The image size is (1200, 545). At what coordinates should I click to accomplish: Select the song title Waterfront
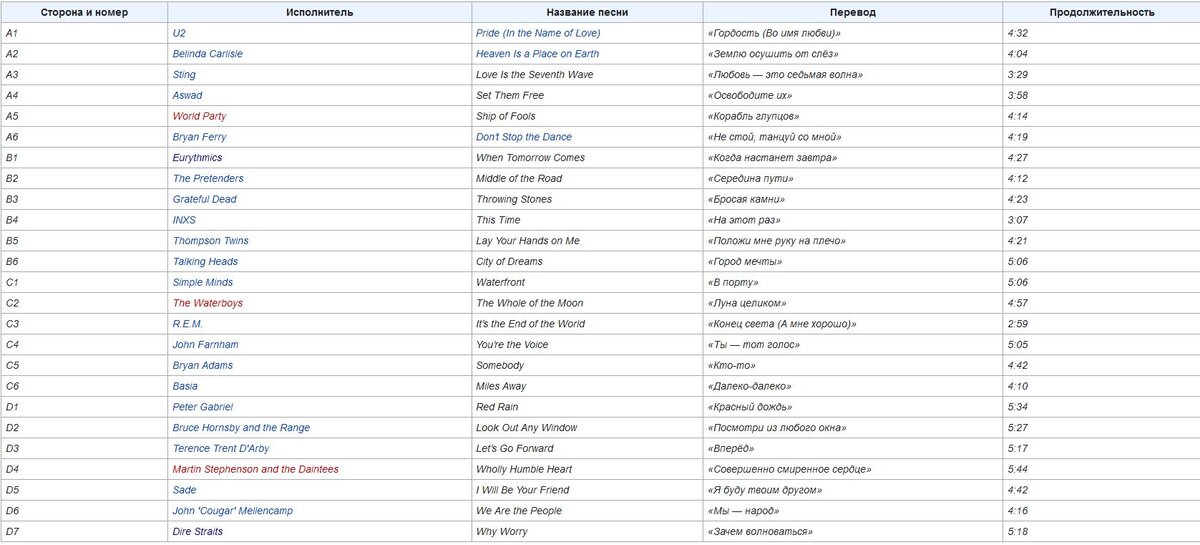click(x=500, y=282)
